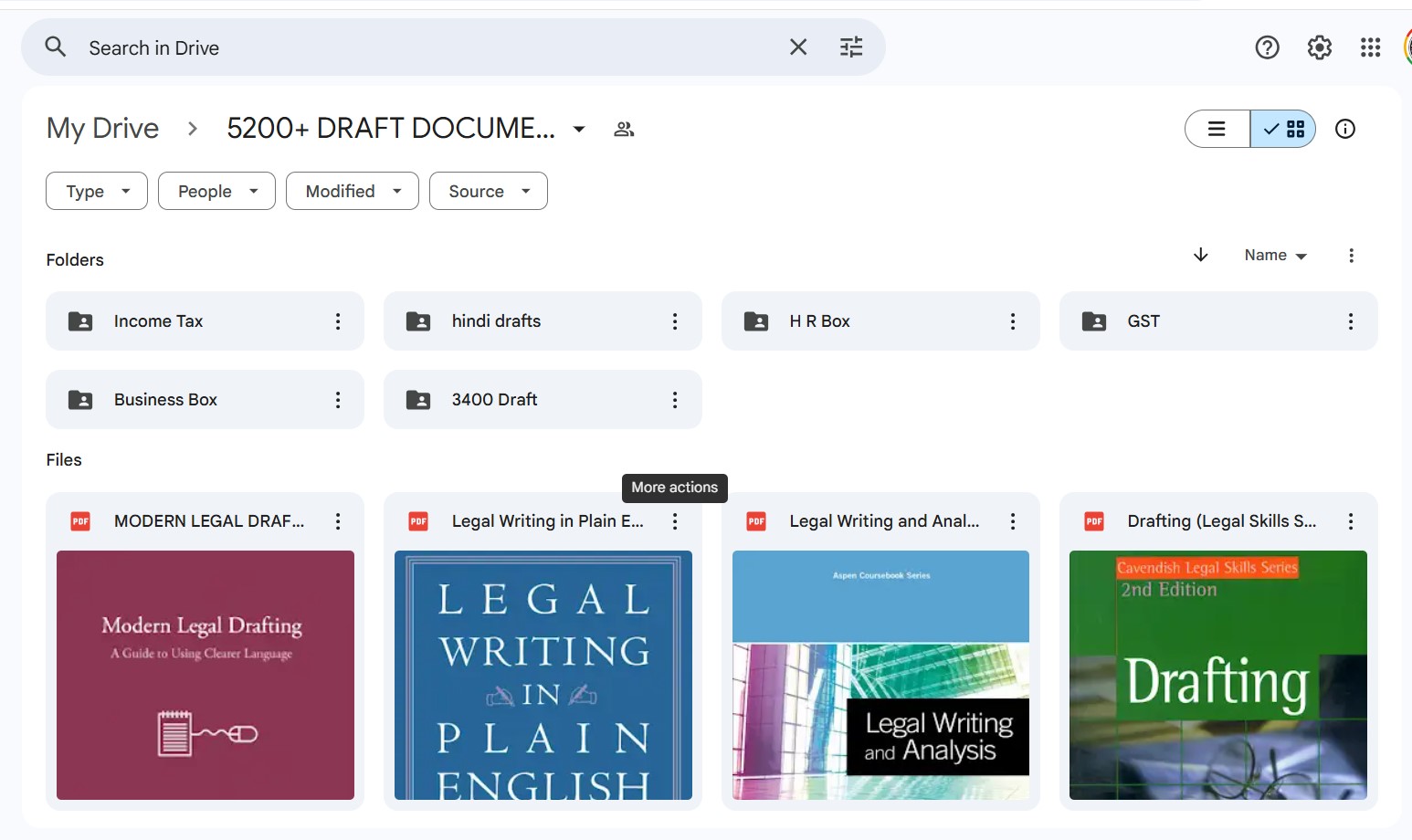
Task: Click the Drafting (Legal Skills S... file name
Action: [1222, 521]
